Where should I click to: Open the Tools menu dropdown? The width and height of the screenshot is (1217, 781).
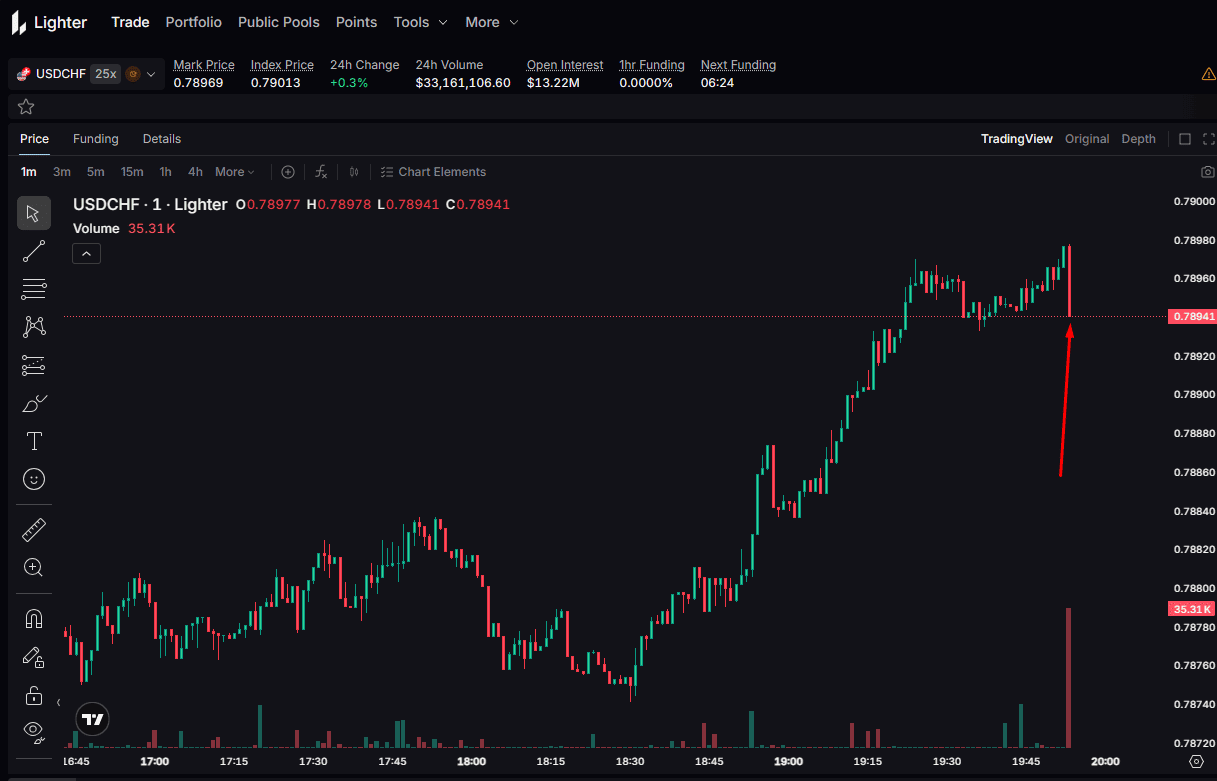click(x=420, y=22)
